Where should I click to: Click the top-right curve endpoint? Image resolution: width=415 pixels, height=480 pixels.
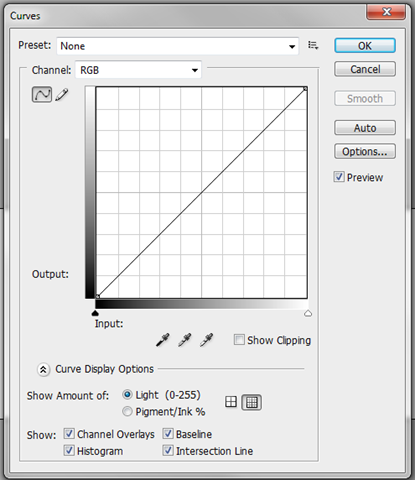pos(305,89)
